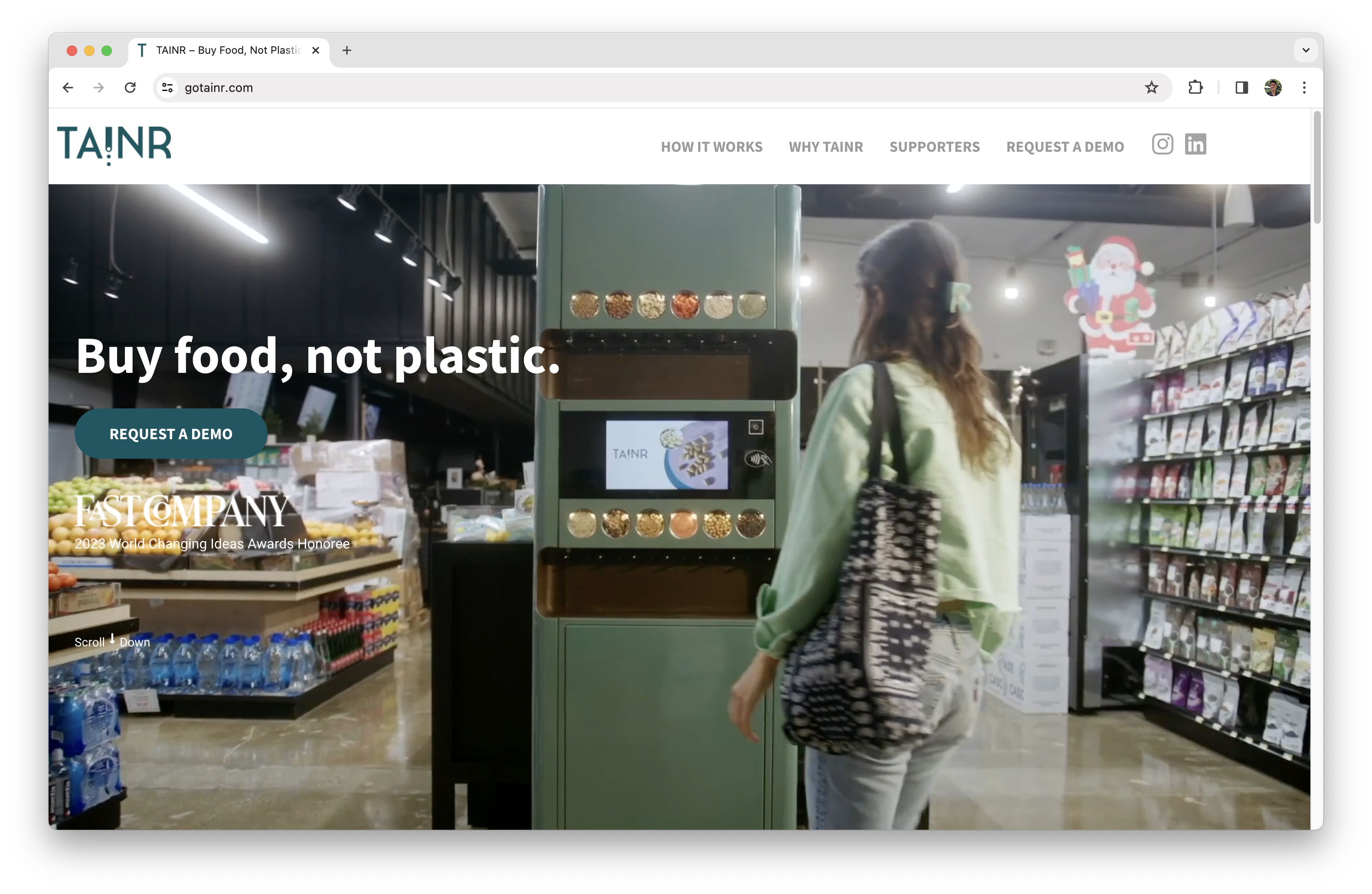Screen dimensions: 1372x894
Task: Open TAINR Instagram page icon
Action: 1162,144
